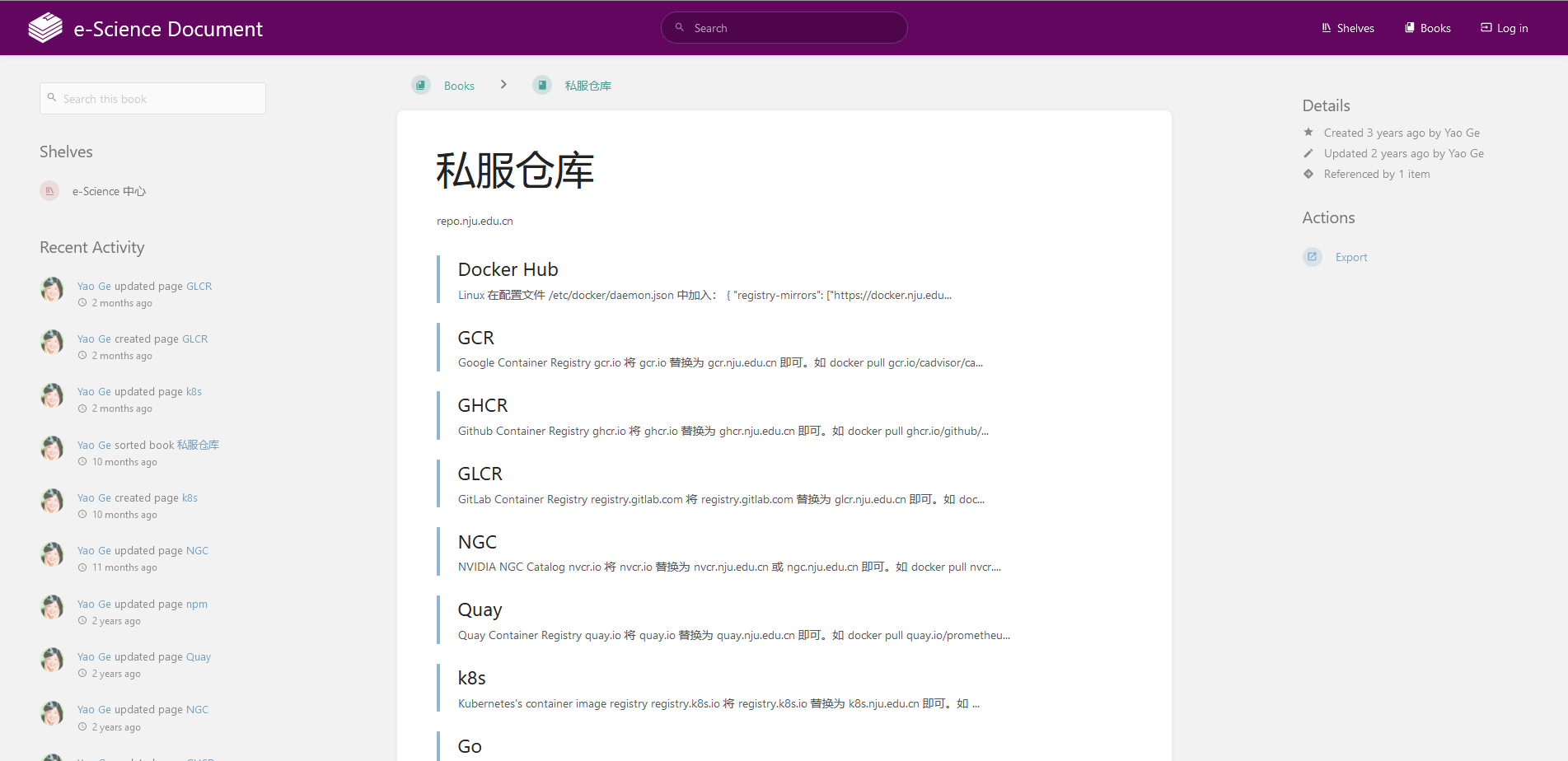Viewport: 1568px width, 761px height.
Task: Open the Docker Hub page
Action: pyautogui.click(x=508, y=269)
